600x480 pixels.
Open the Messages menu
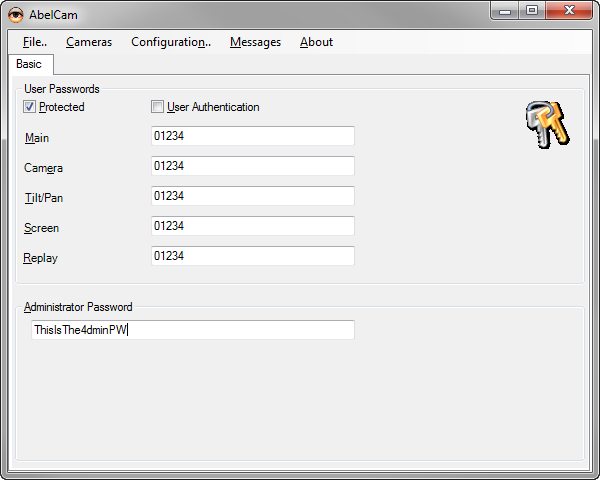pyautogui.click(x=255, y=42)
